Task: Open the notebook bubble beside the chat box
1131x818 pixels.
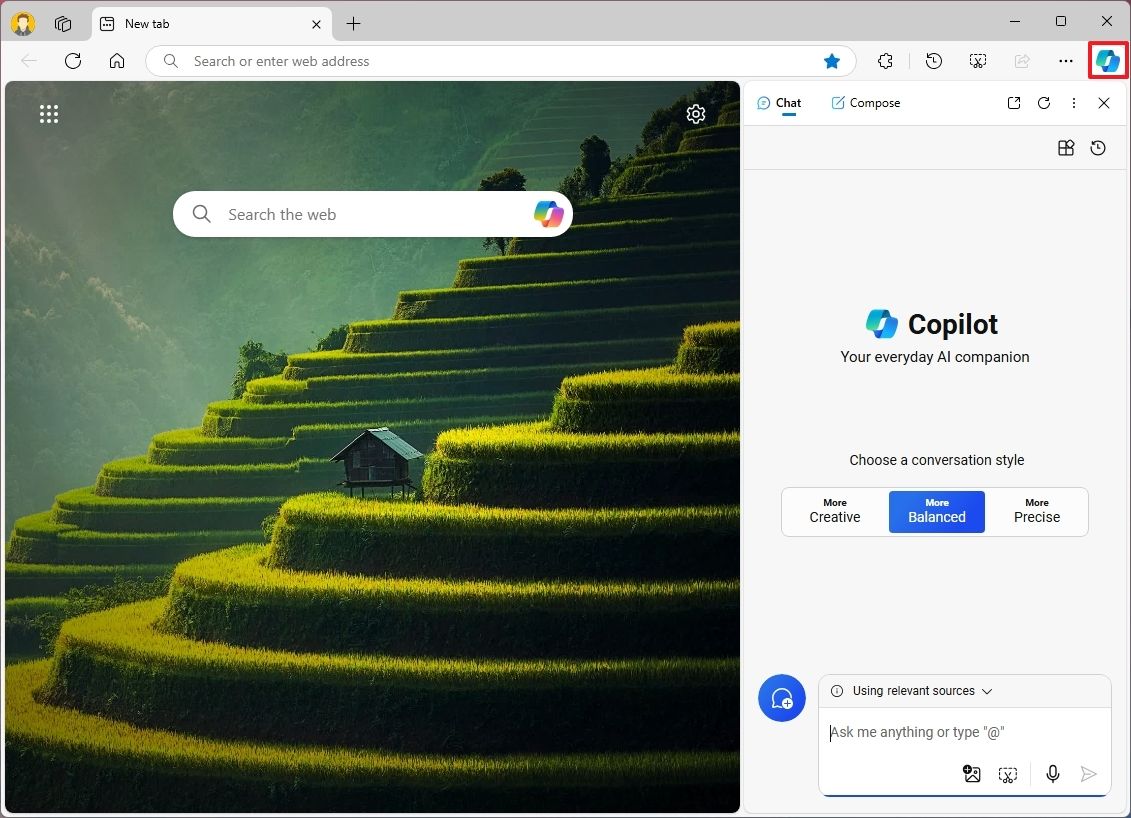Action: tap(781, 698)
